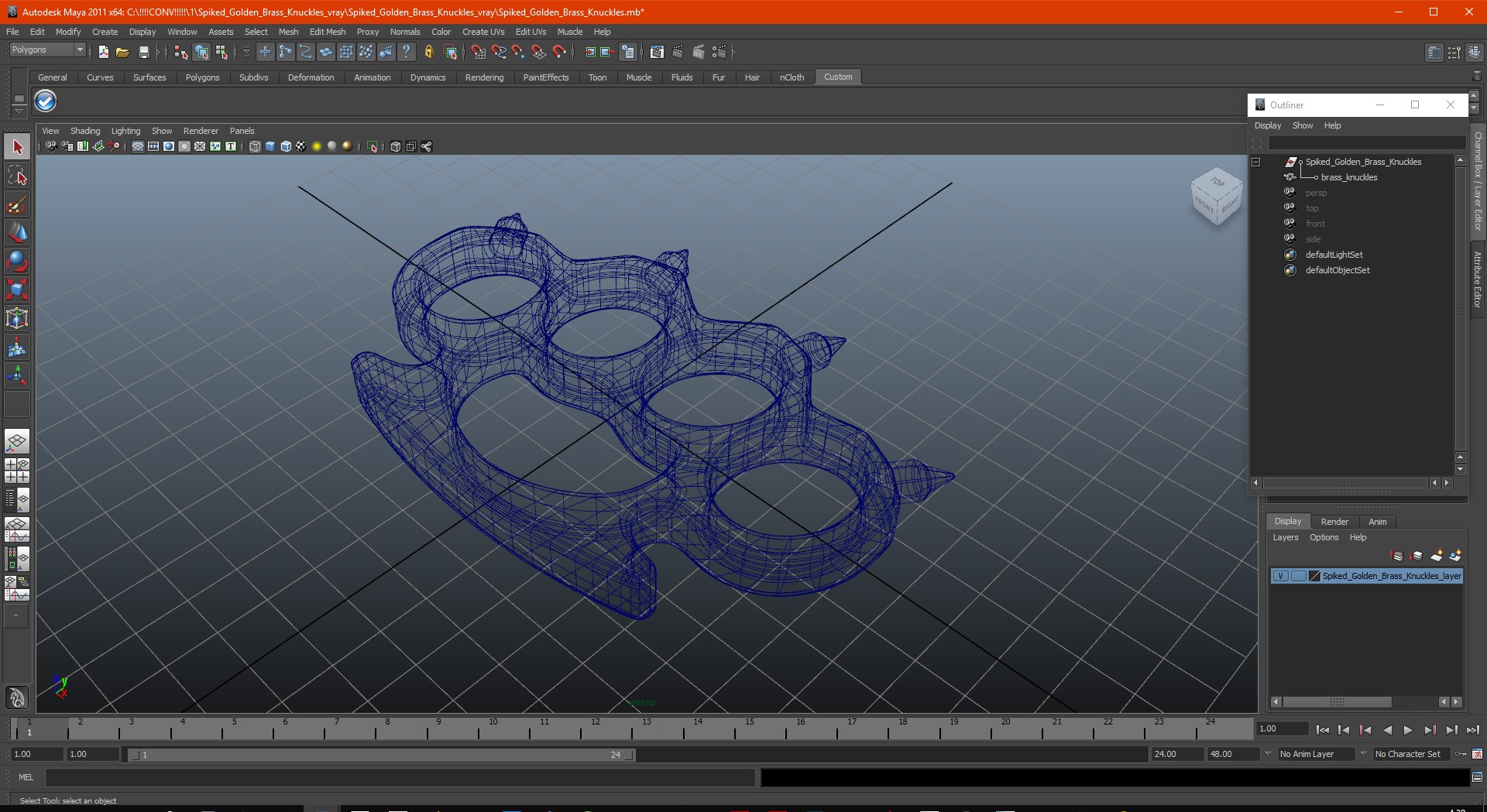Screen dimensions: 1487x812
Task: Expand the shelf options arrow
Action: click(19, 112)
